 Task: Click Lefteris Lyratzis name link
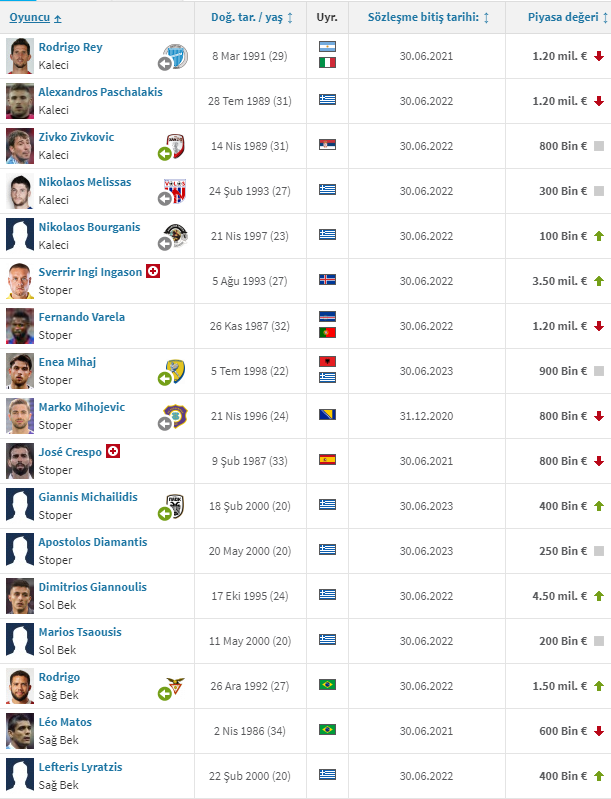coord(81,767)
